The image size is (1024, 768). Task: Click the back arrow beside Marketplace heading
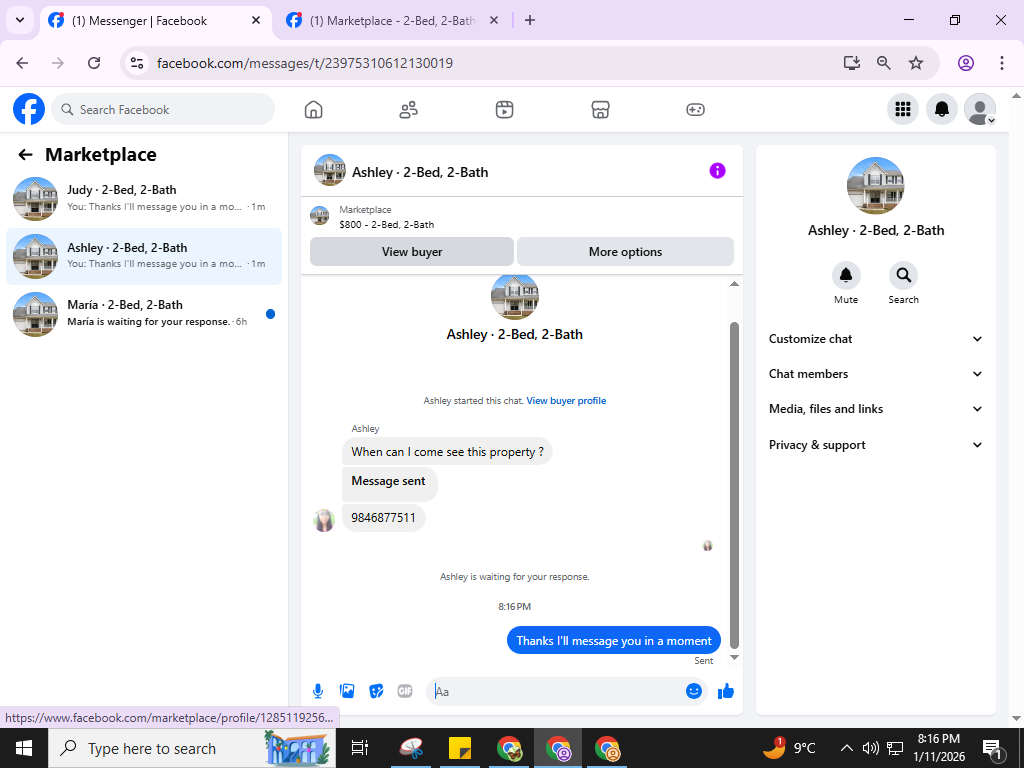tap(25, 155)
